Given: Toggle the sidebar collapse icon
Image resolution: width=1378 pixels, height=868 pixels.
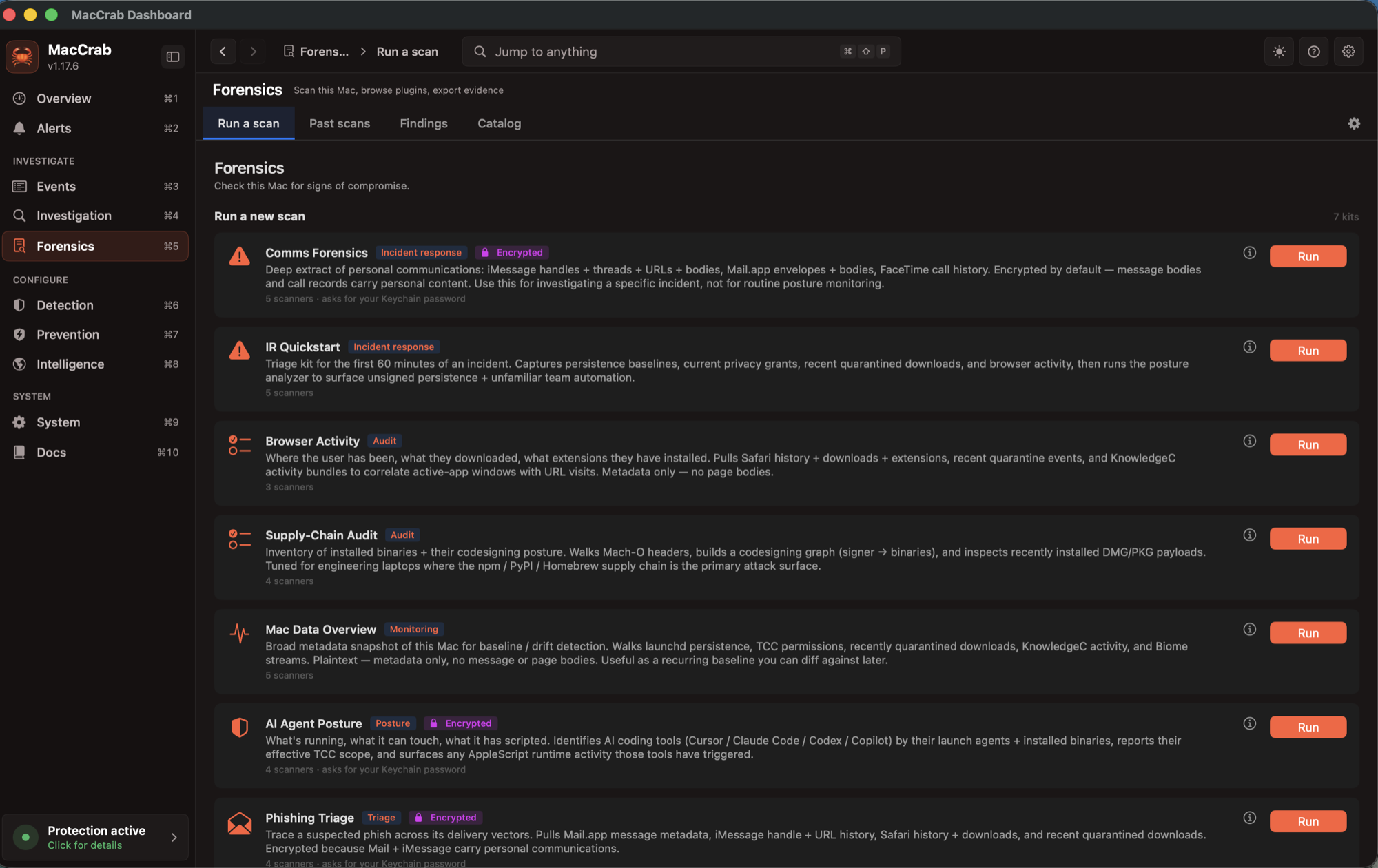Looking at the screenshot, I should (173, 56).
